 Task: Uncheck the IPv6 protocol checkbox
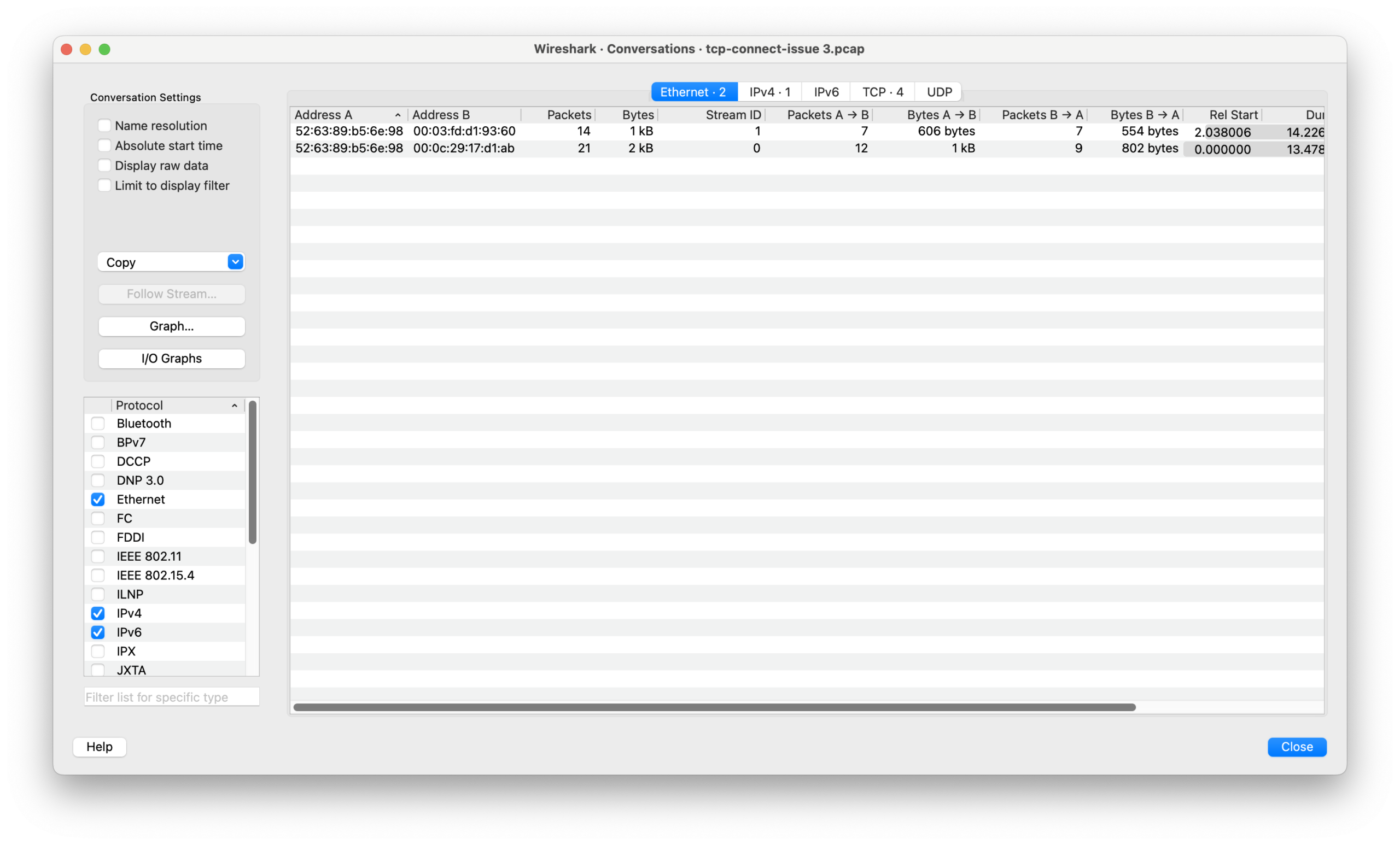click(98, 632)
